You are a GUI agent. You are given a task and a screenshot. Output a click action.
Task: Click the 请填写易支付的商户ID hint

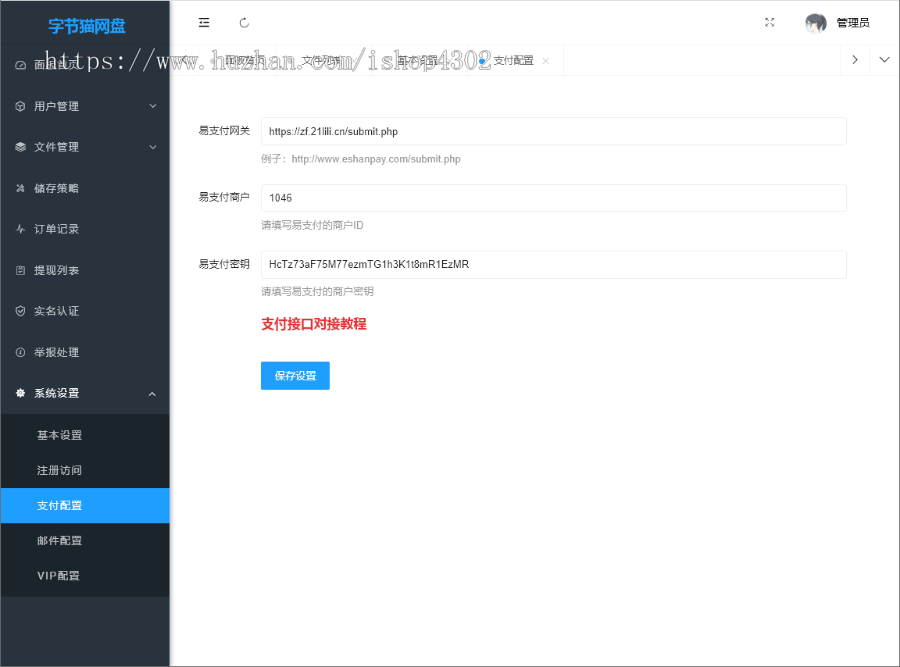(x=312, y=225)
